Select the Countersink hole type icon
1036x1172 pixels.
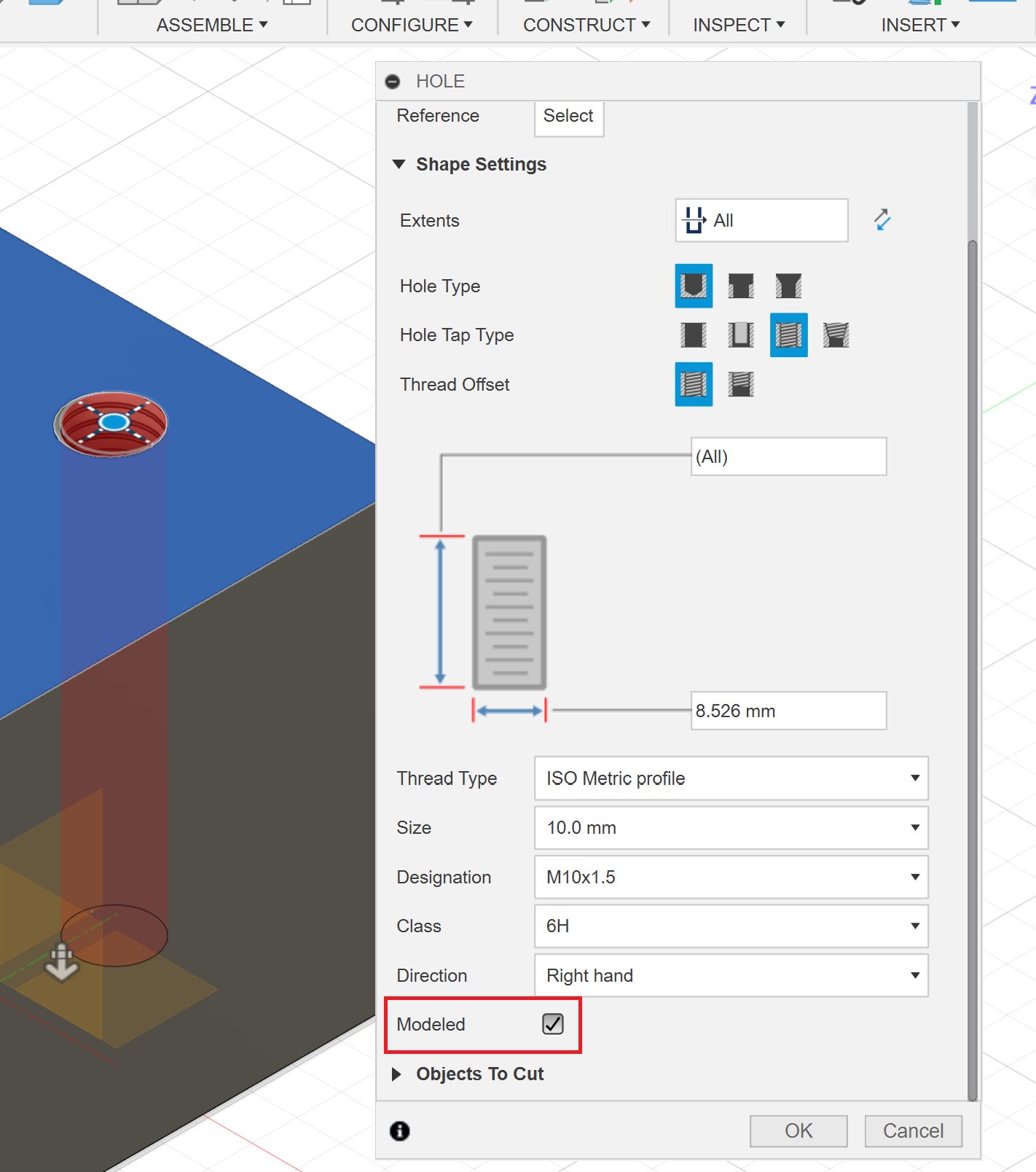pos(788,286)
